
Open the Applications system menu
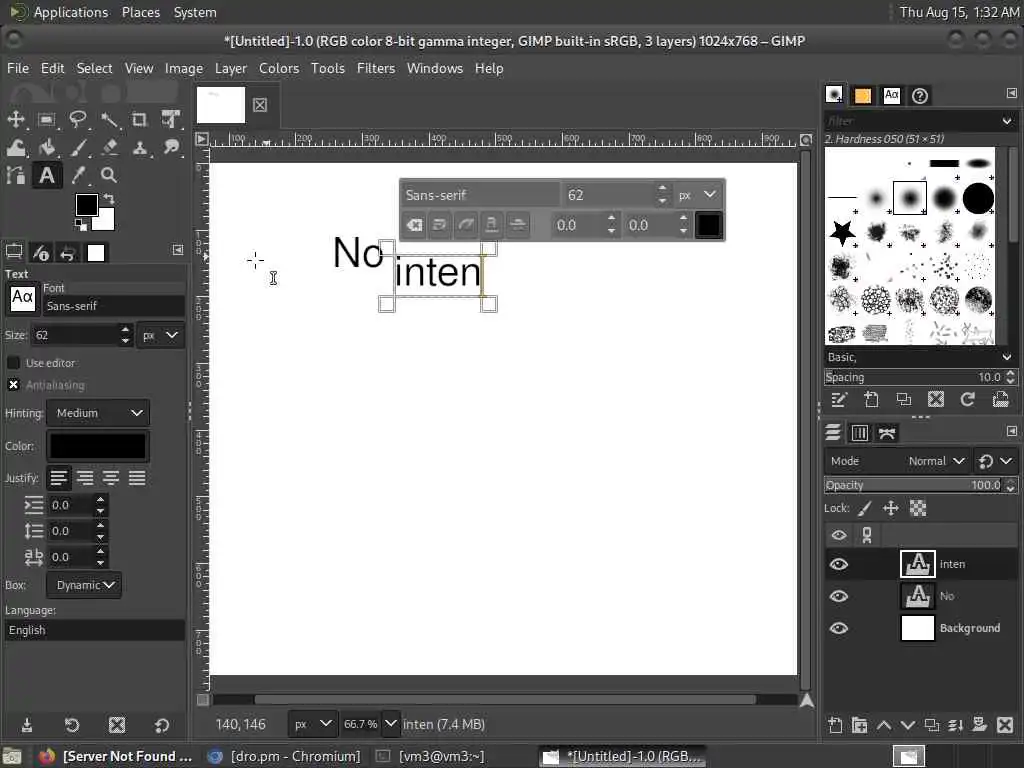[71, 12]
